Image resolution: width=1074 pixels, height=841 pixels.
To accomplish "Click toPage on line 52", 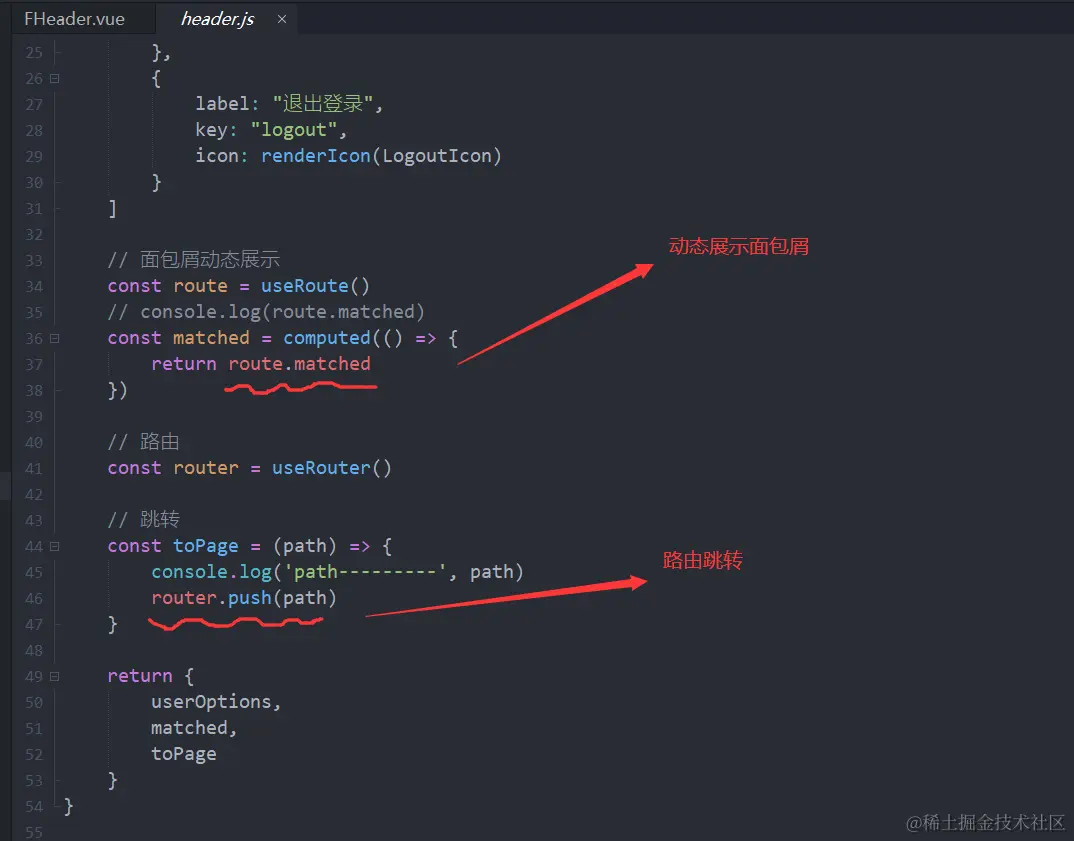I will coord(184,754).
